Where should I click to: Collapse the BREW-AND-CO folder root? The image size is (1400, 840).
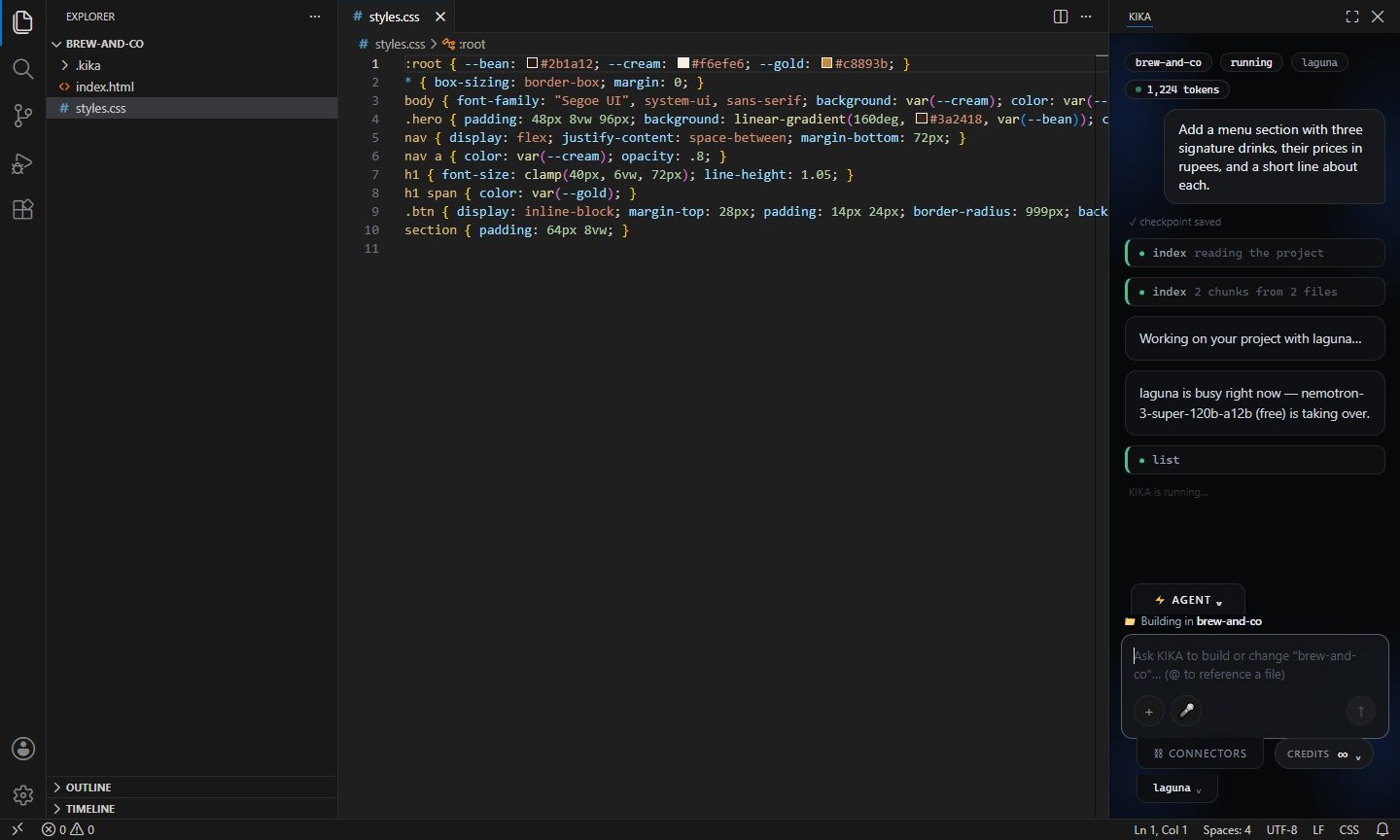click(x=192, y=44)
